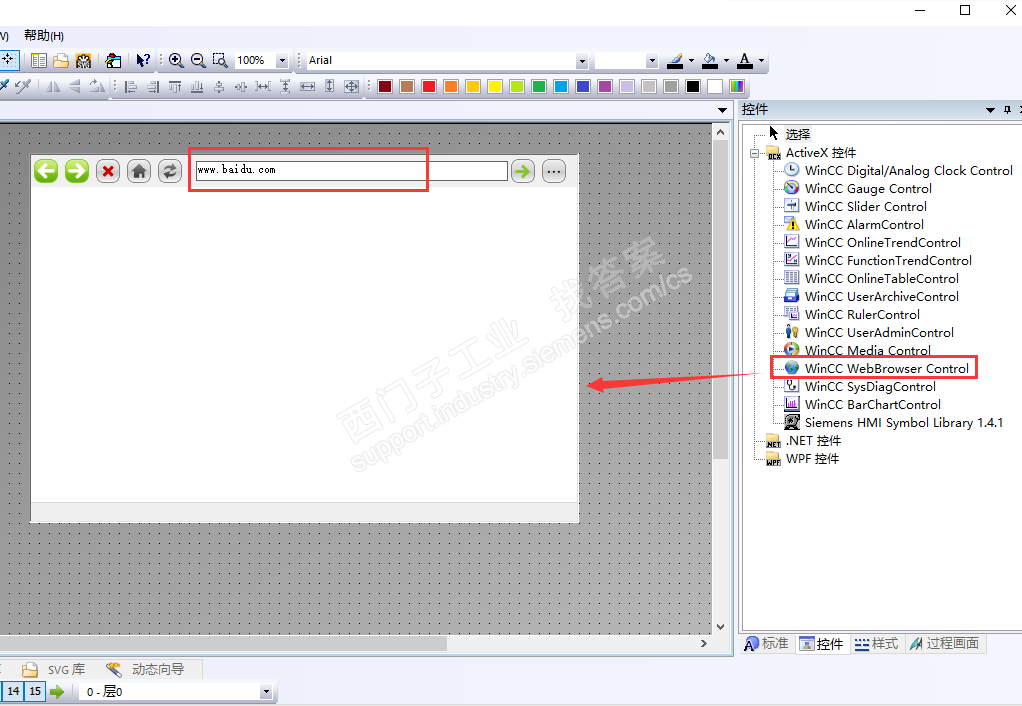This screenshot has height=706, width=1022.
Task: Click the align right icon
Action: click(x=153, y=87)
